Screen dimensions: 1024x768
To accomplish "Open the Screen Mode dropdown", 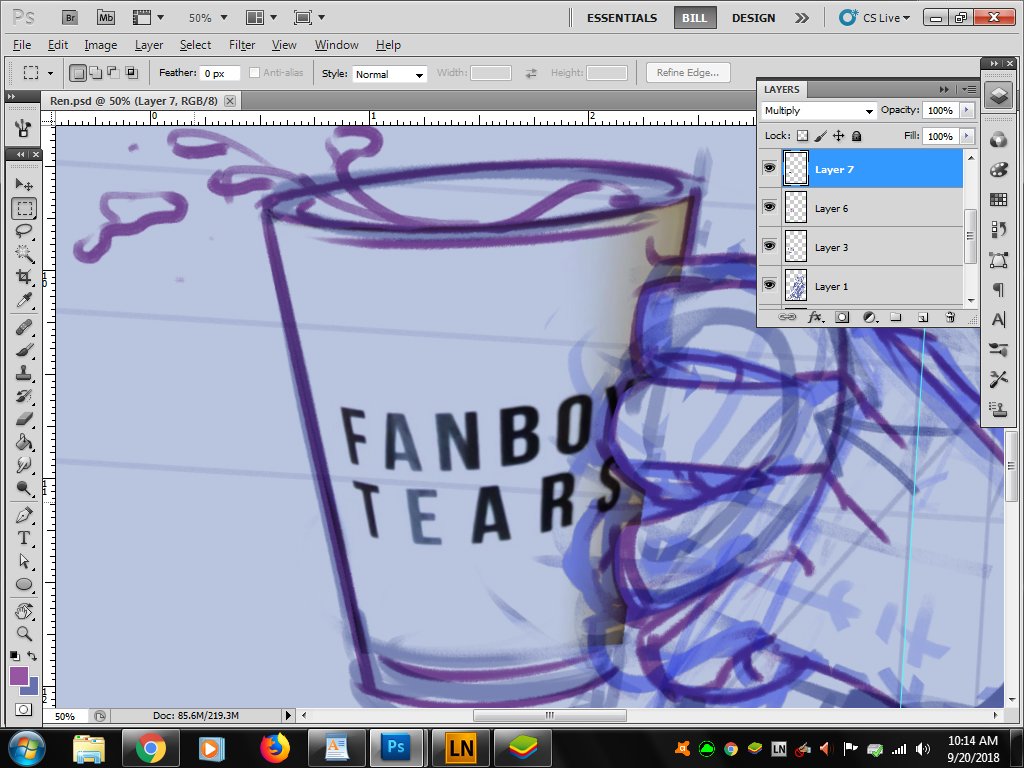I will [x=309, y=18].
